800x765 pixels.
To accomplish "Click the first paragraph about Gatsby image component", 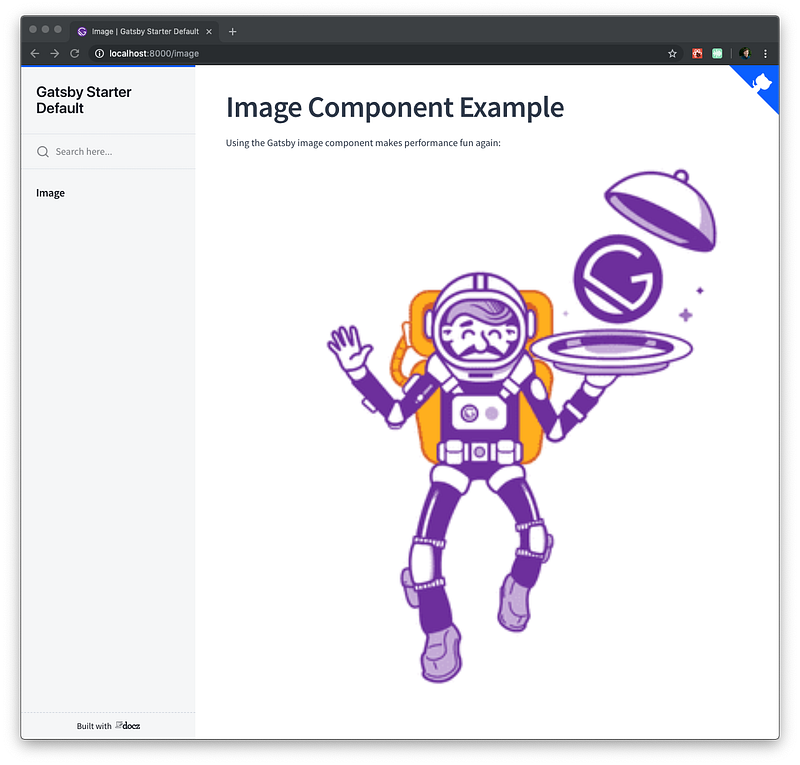I will click(x=363, y=143).
